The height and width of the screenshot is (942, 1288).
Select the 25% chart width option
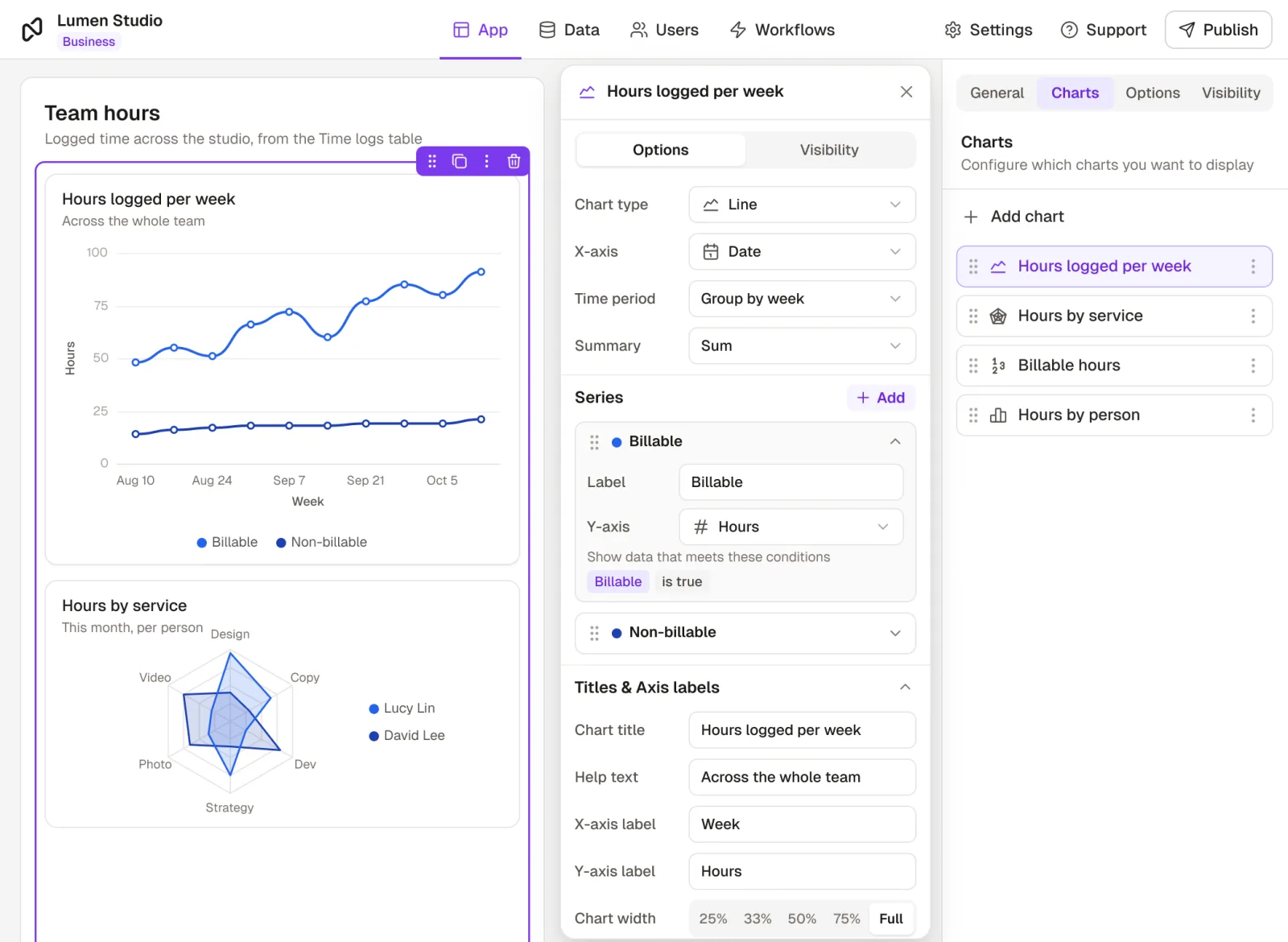coord(713,919)
